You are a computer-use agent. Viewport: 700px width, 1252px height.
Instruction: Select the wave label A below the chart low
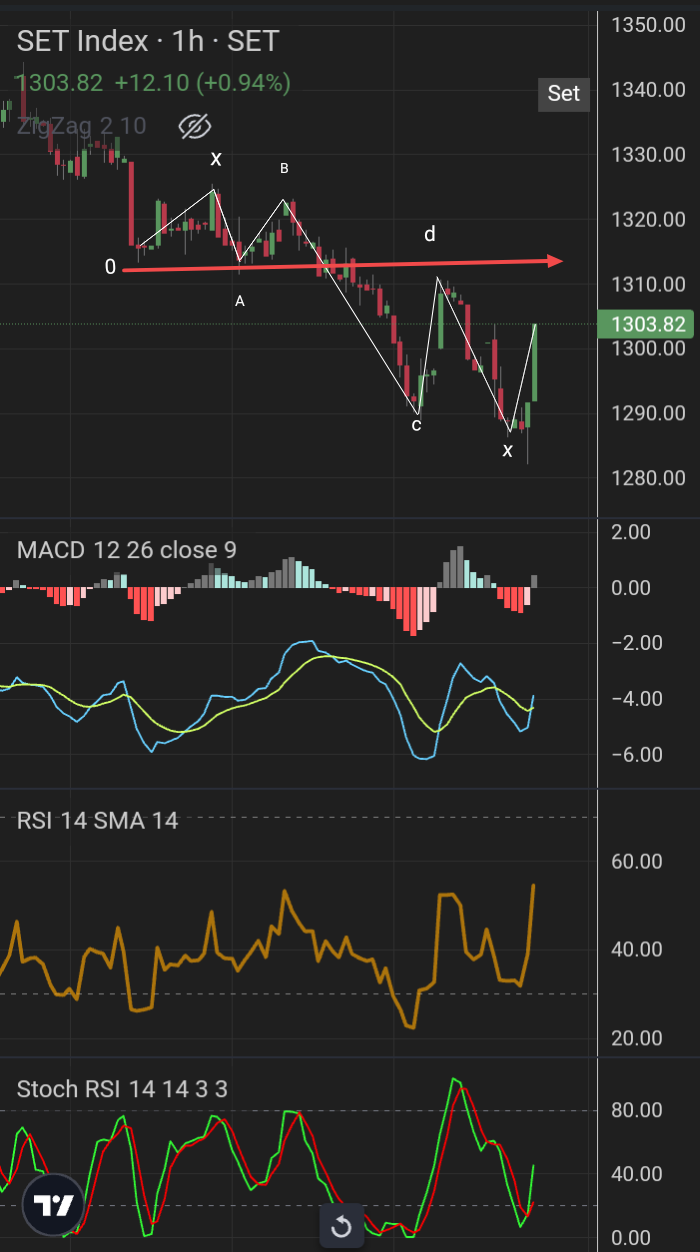(x=239, y=300)
